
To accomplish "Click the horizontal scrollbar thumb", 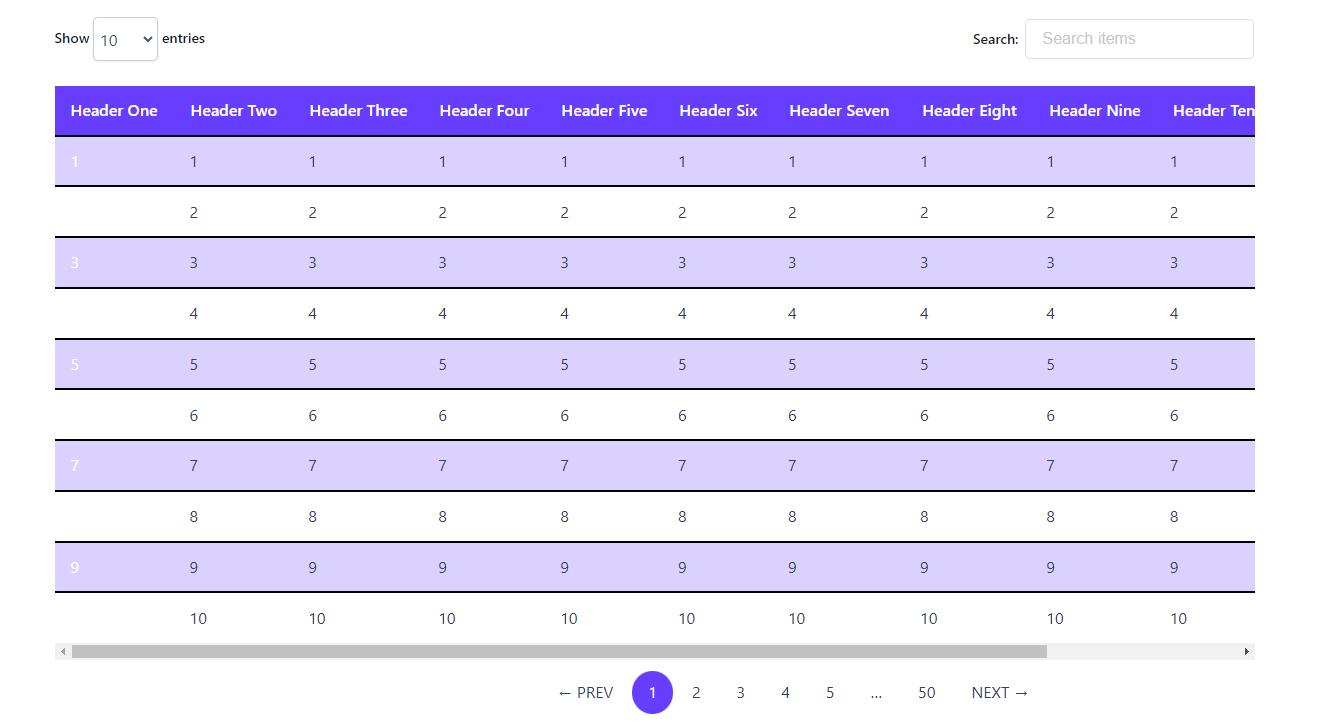I will 559,651.
